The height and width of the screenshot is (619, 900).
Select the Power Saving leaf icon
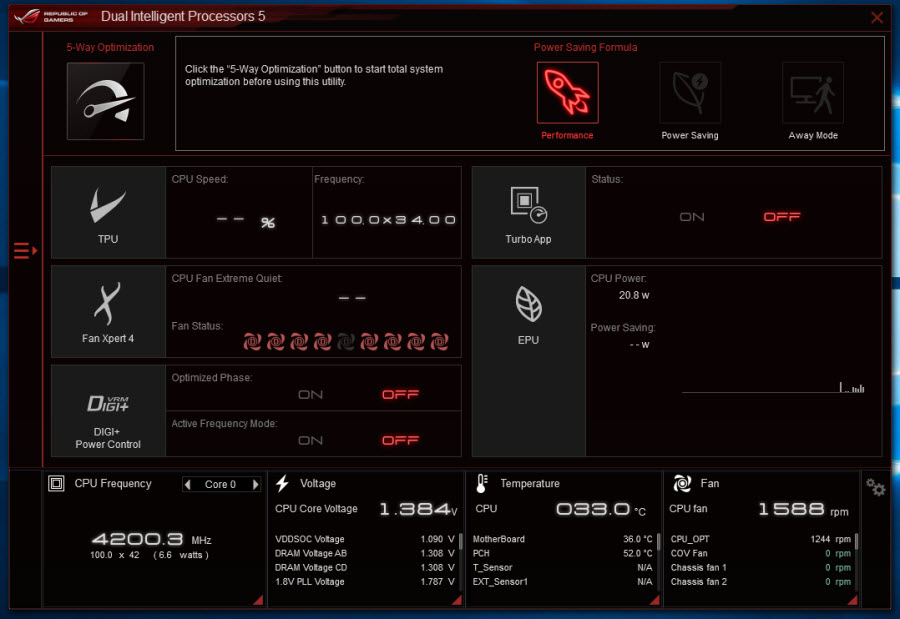pos(690,92)
